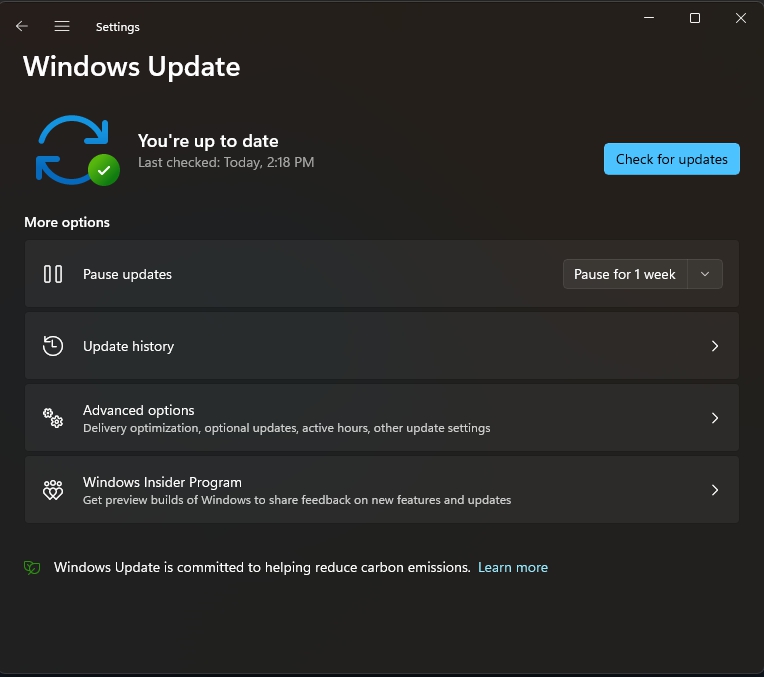Image resolution: width=764 pixels, height=677 pixels.
Task: Click the More options heading
Action: click(67, 222)
